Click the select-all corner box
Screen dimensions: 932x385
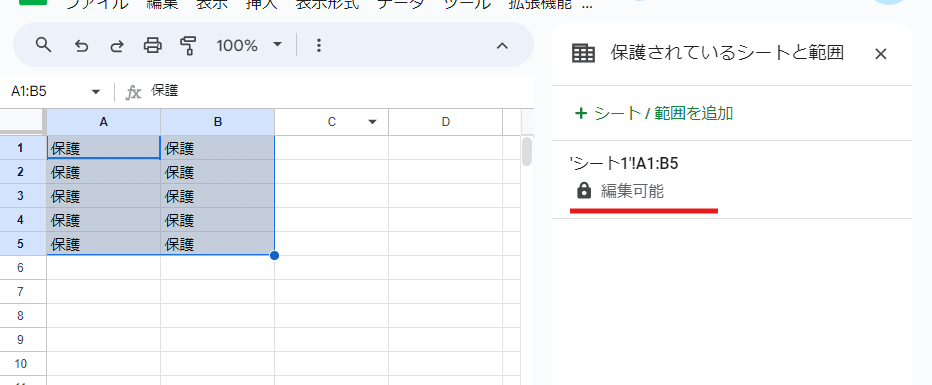(x=23, y=122)
